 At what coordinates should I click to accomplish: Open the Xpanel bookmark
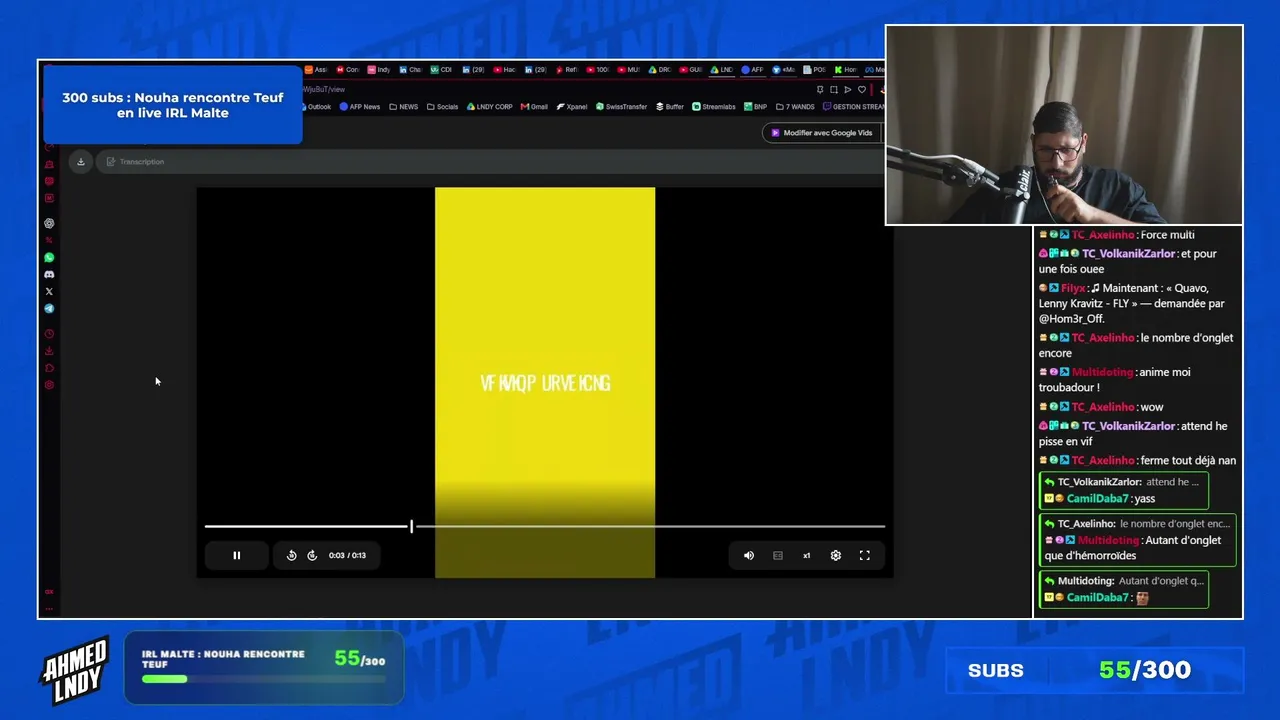click(572, 107)
